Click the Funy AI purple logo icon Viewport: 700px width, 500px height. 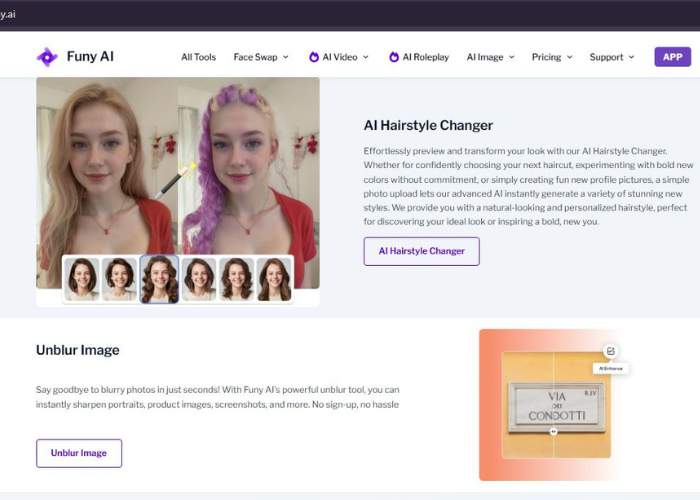(x=47, y=57)
